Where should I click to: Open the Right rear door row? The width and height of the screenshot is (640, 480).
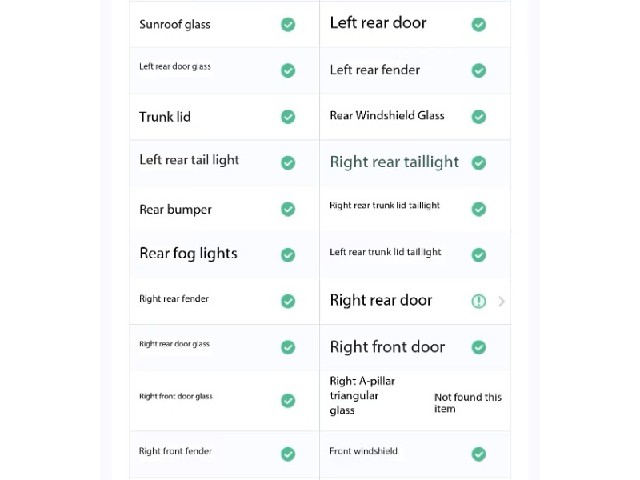click(x=415, y=301)
